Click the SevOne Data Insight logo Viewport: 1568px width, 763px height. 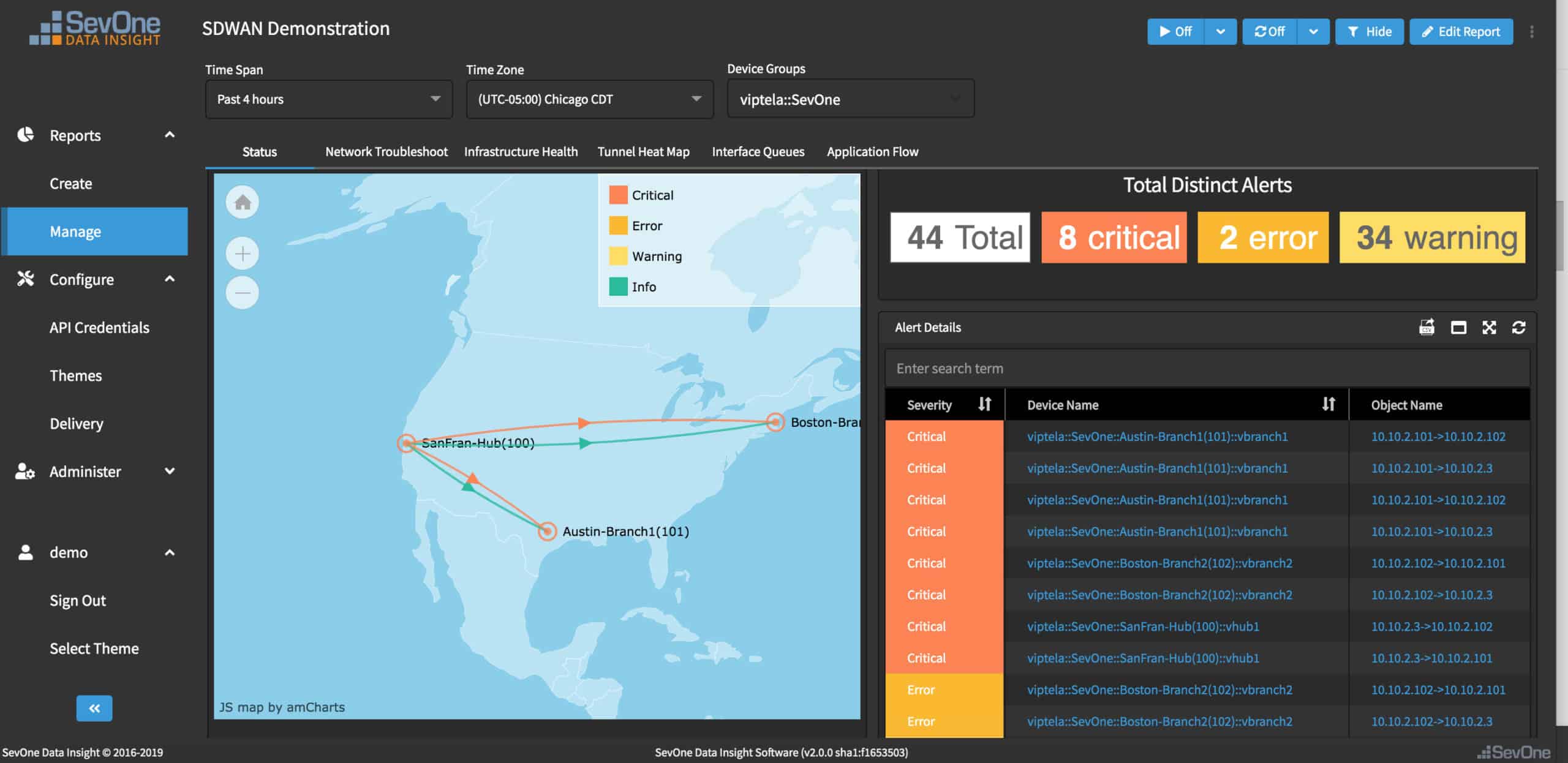(x=95, y=28)
